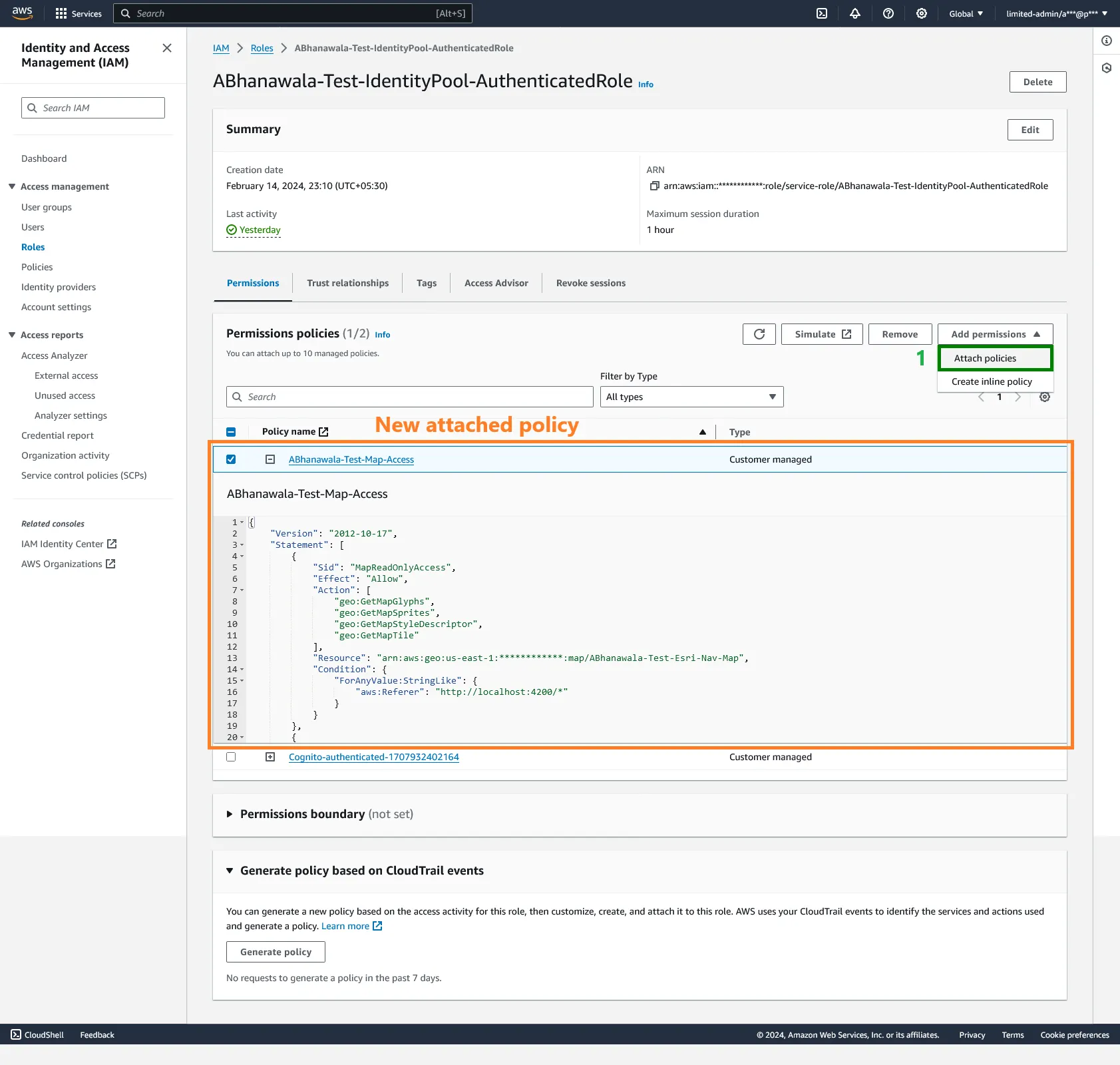The height and width of the screenshot is (1065, 1120).
Task: Open the limited-admin account menu
Action: point(1057,13)
